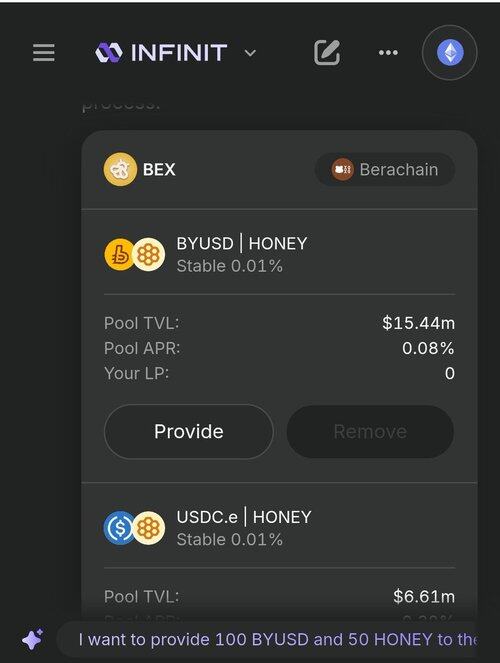Click the BYUSD token icon
This screenshot has width=500, height=663.
click(119, 254)
